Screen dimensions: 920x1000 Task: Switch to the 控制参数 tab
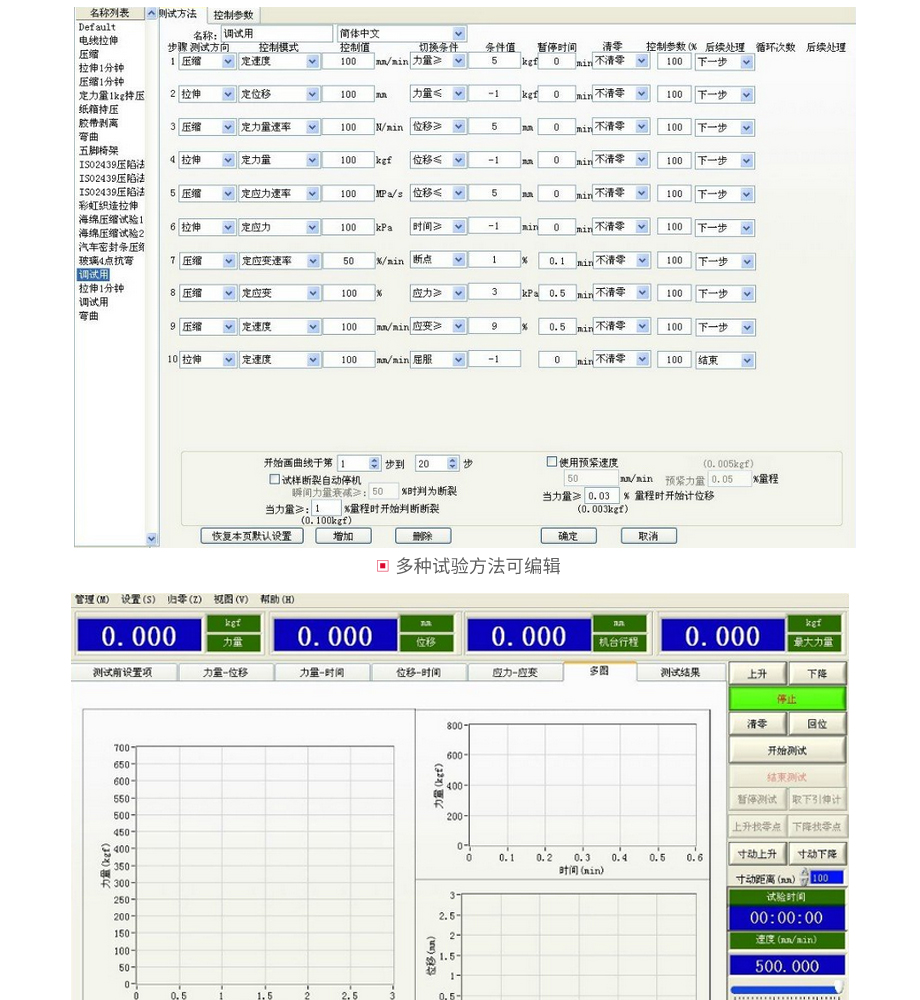coord(234,16)
